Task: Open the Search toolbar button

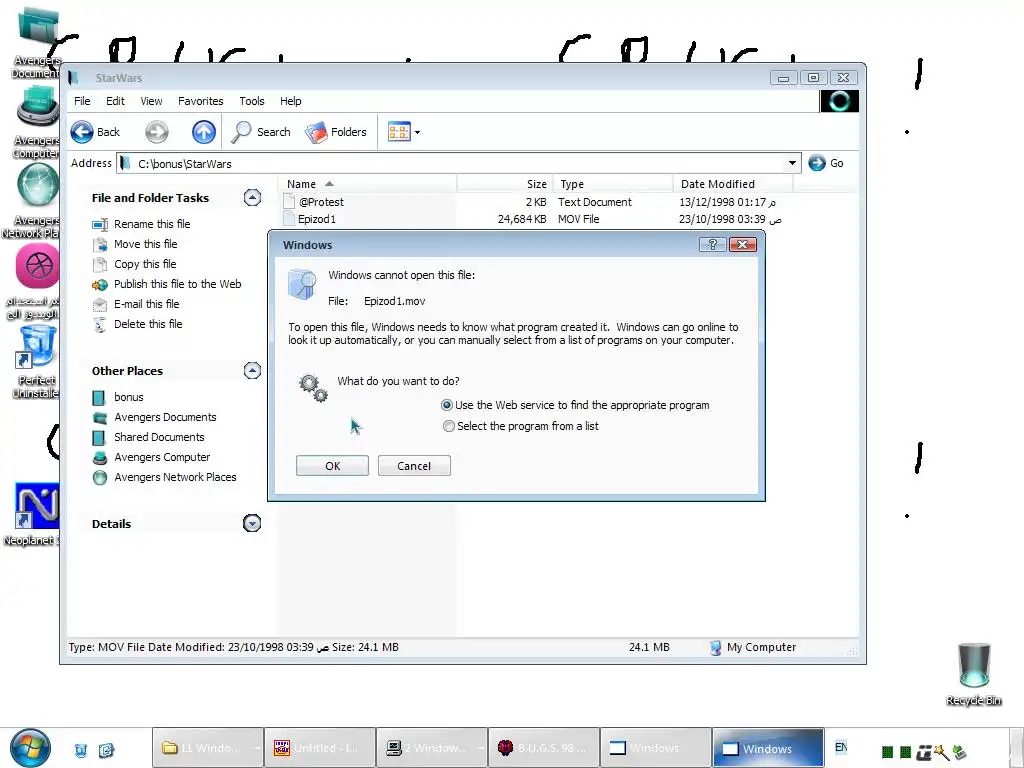Action: pyautogui.click(x=261, y=132)
